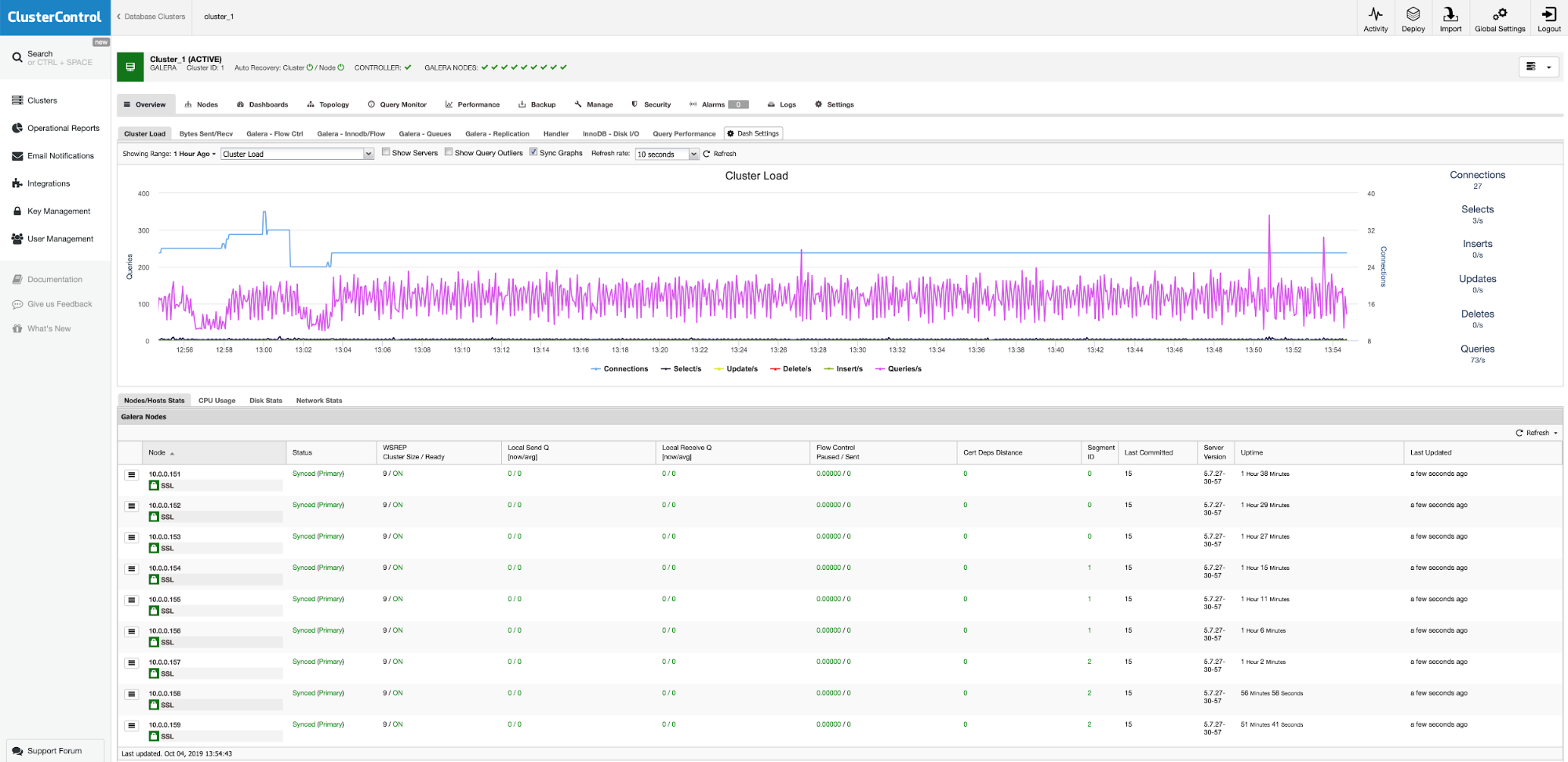Toggle the Sync Graphs checkbox
Viewport: 1568px width, 762px height.
click(533, 152)
